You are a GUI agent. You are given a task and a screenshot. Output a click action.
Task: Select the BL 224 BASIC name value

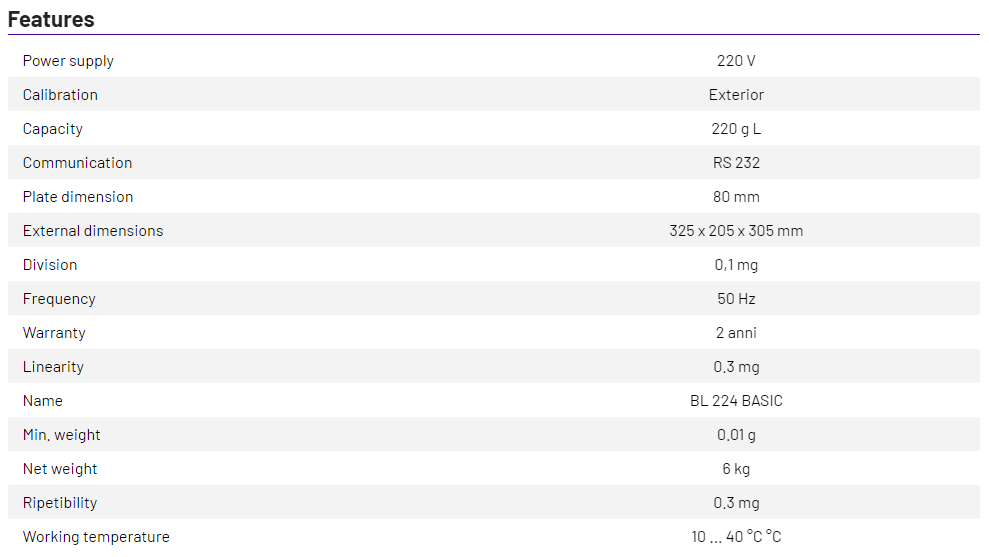[736, 401]
